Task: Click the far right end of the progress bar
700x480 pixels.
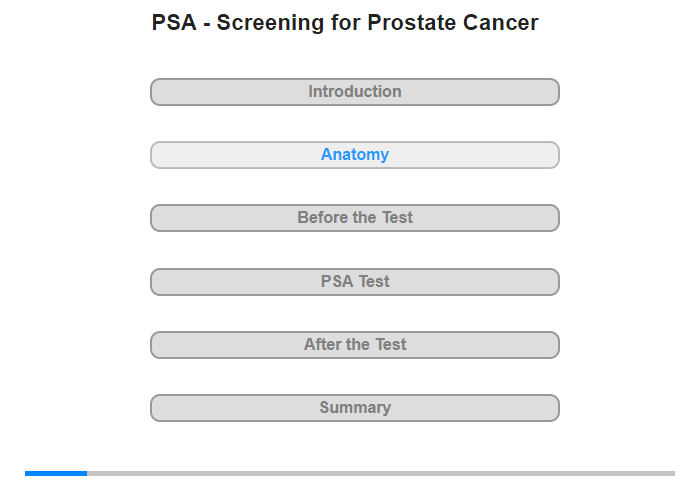Action: click(x=673, y=473)
